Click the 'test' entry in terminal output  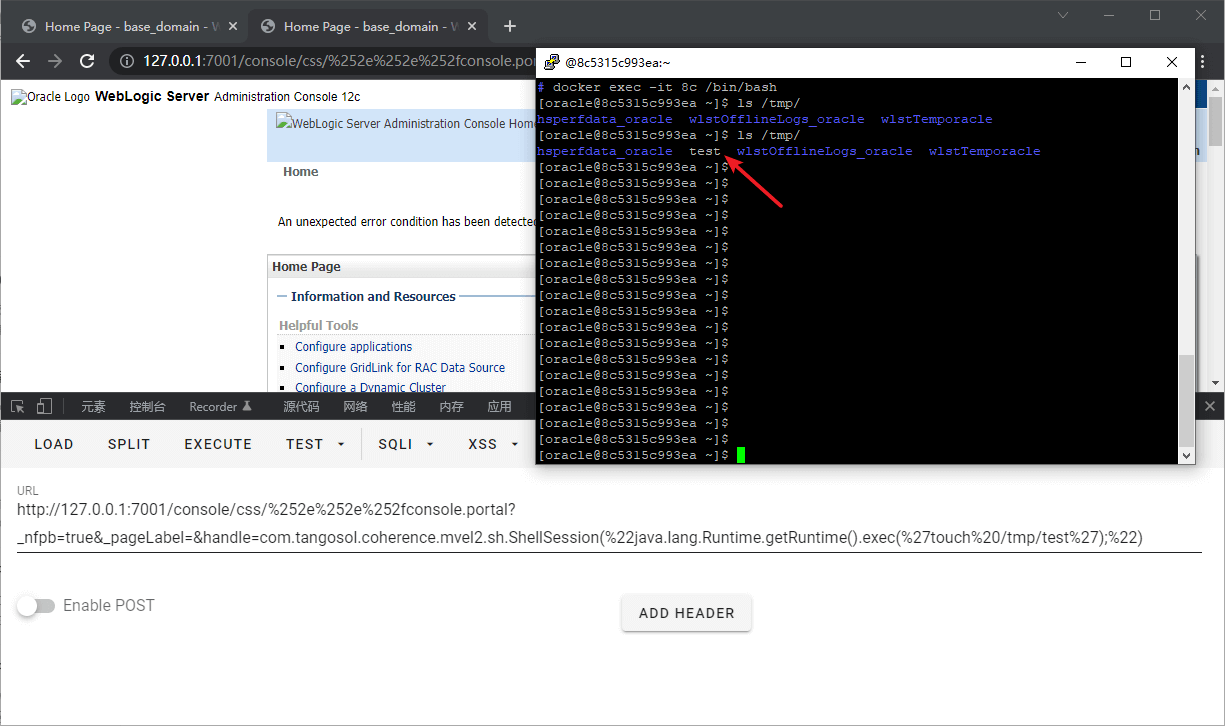coord(705,151)
